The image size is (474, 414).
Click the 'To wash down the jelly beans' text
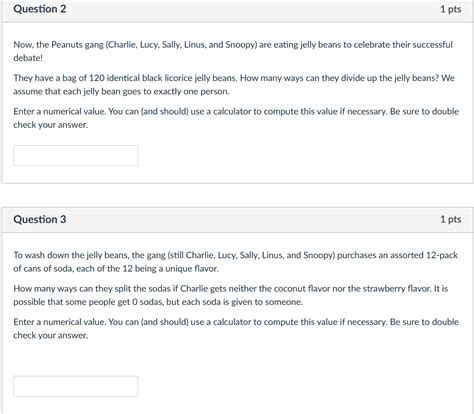(236, 262)
